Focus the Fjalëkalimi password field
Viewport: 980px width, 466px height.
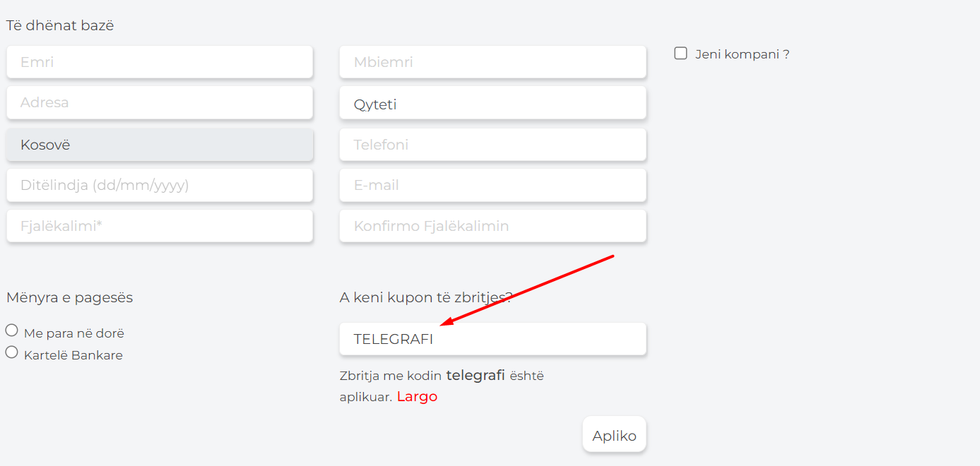[x=159, y=226]
